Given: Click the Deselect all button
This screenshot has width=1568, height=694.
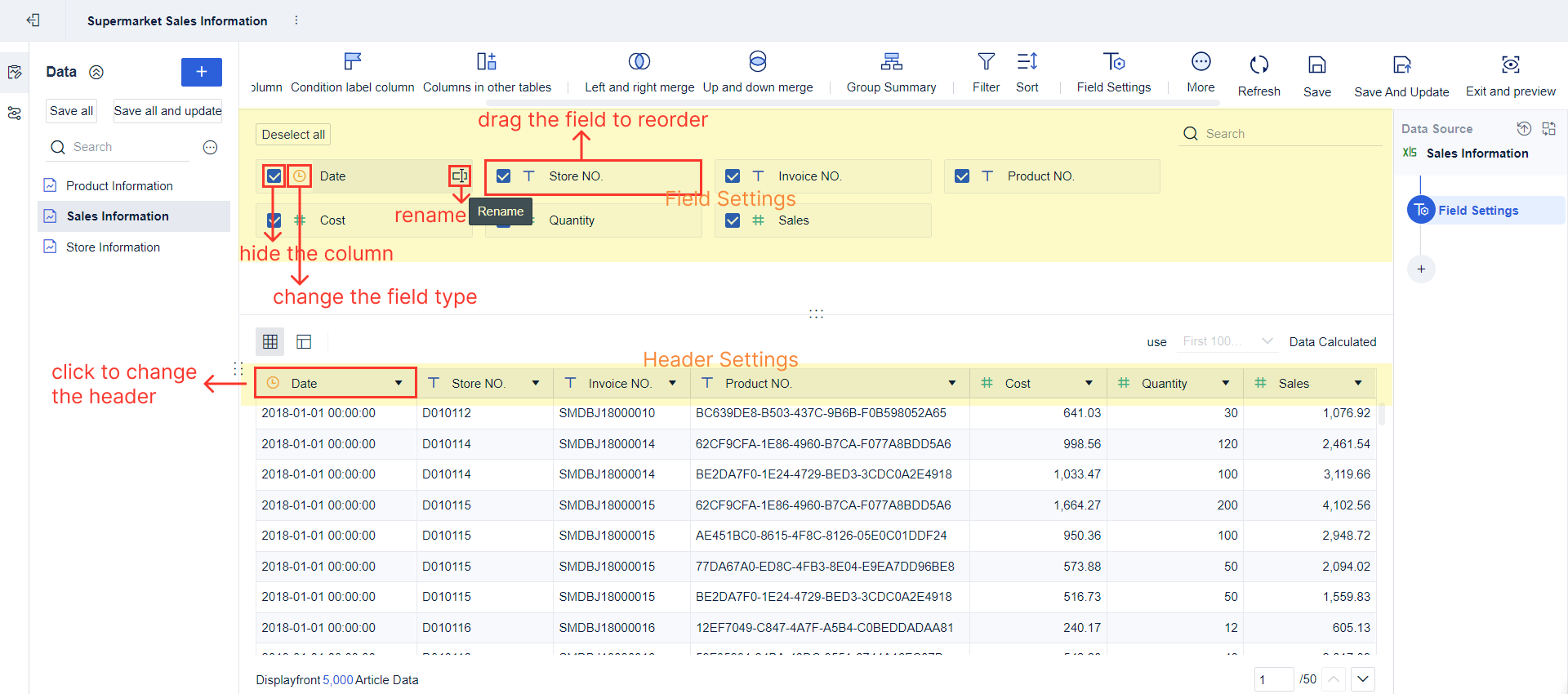Looking at the screenshot, I should coord(293,135).
